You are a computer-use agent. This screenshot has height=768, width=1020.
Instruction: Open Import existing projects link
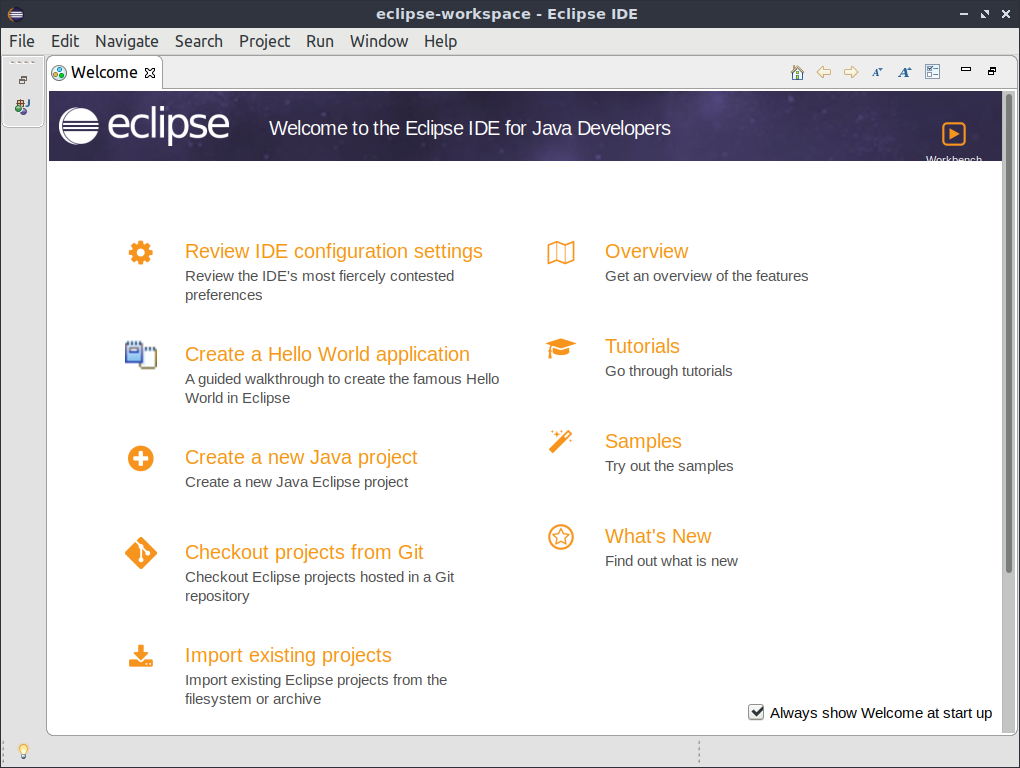point(288,655)
